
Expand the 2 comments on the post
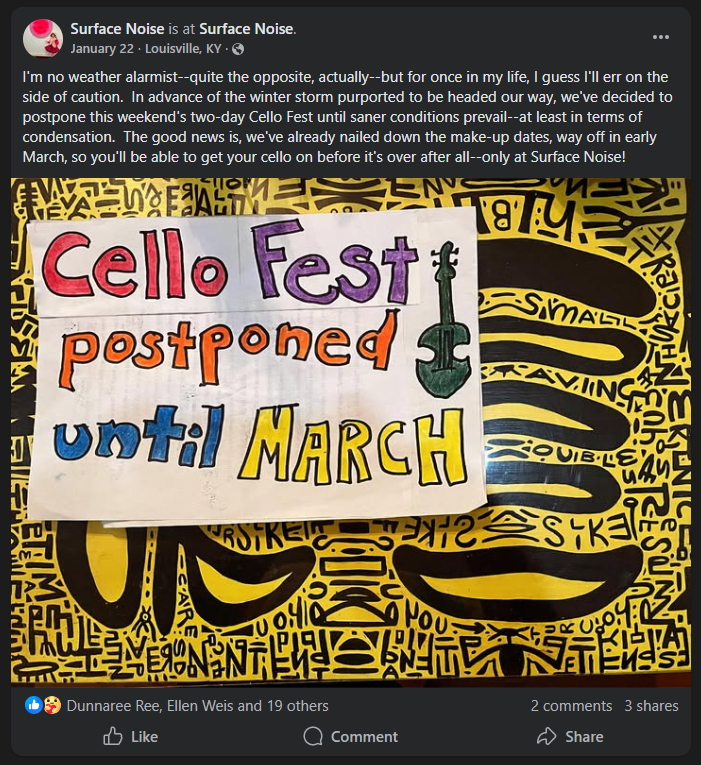tap(571, 705)
